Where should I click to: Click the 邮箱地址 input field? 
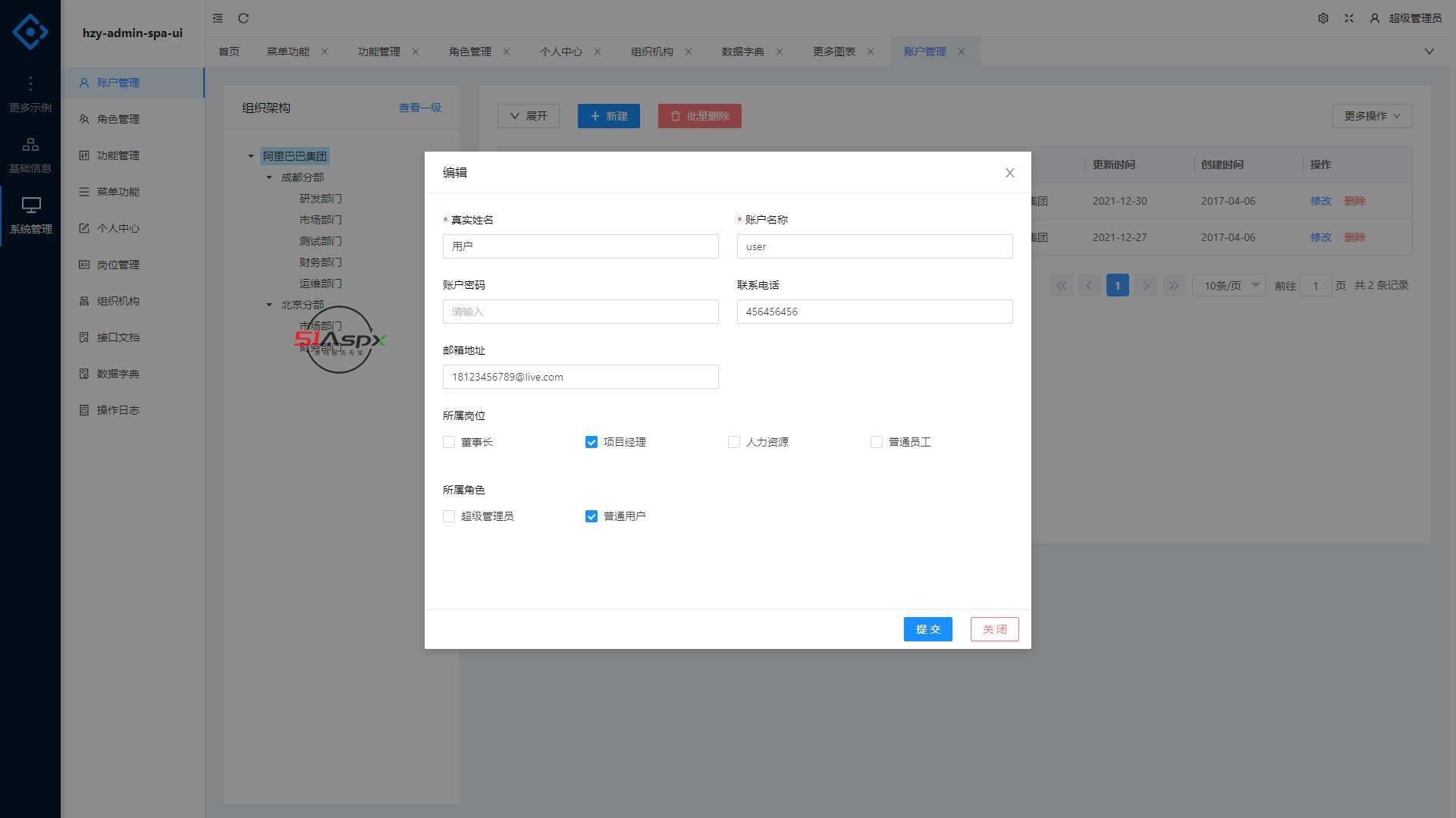point(581,377)
